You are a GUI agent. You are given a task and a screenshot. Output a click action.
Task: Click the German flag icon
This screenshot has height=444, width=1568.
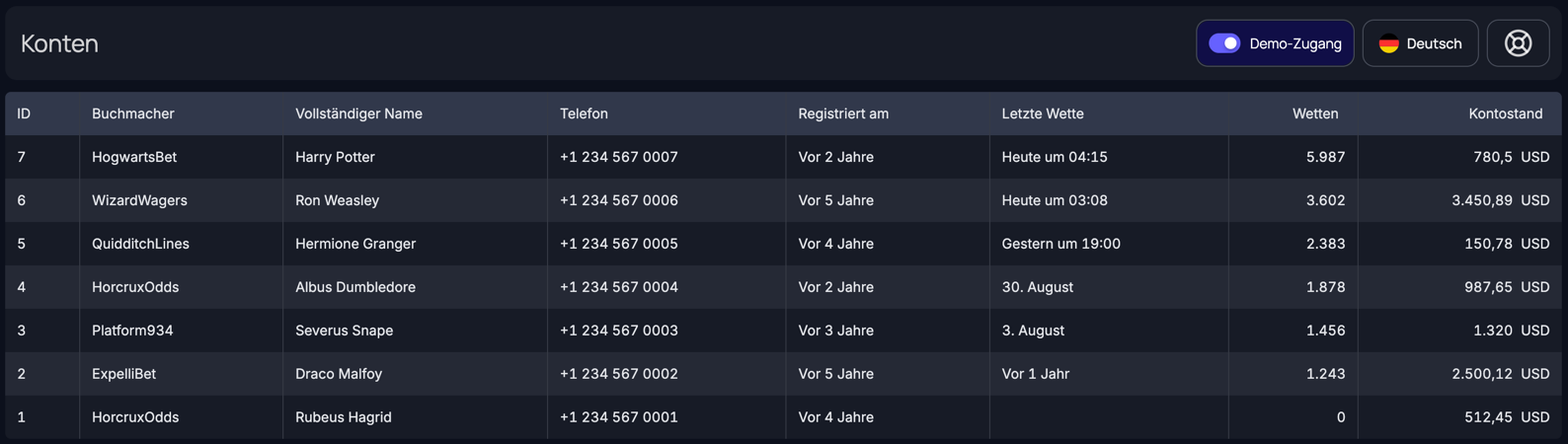pyautogui.click(x=1388, y=43)
